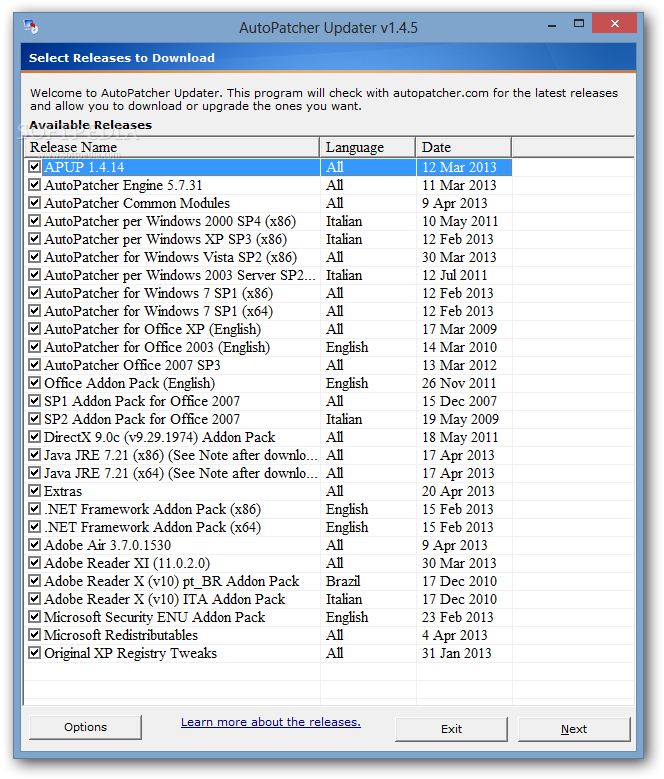This screenshot has height=779, width=664.
Task: Uncheck the APUP 1.4.14 checkbox
Action: click(x=34, y=166)
